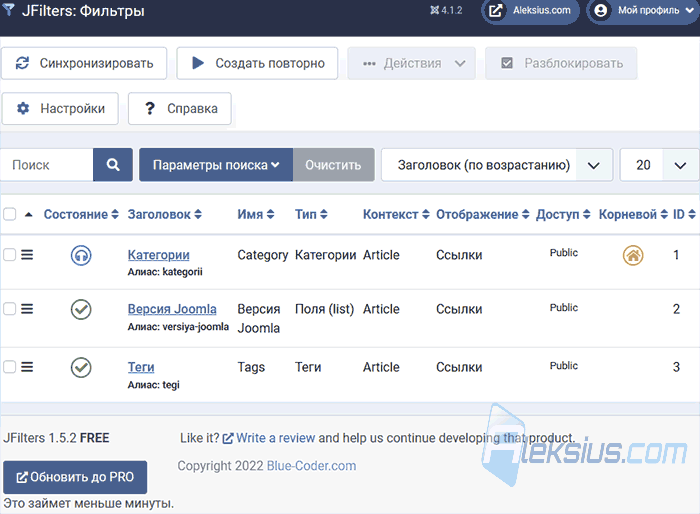
Task: Open the Заголовок (по возрастанию) sort dropdown
Action: coord(497,165)
